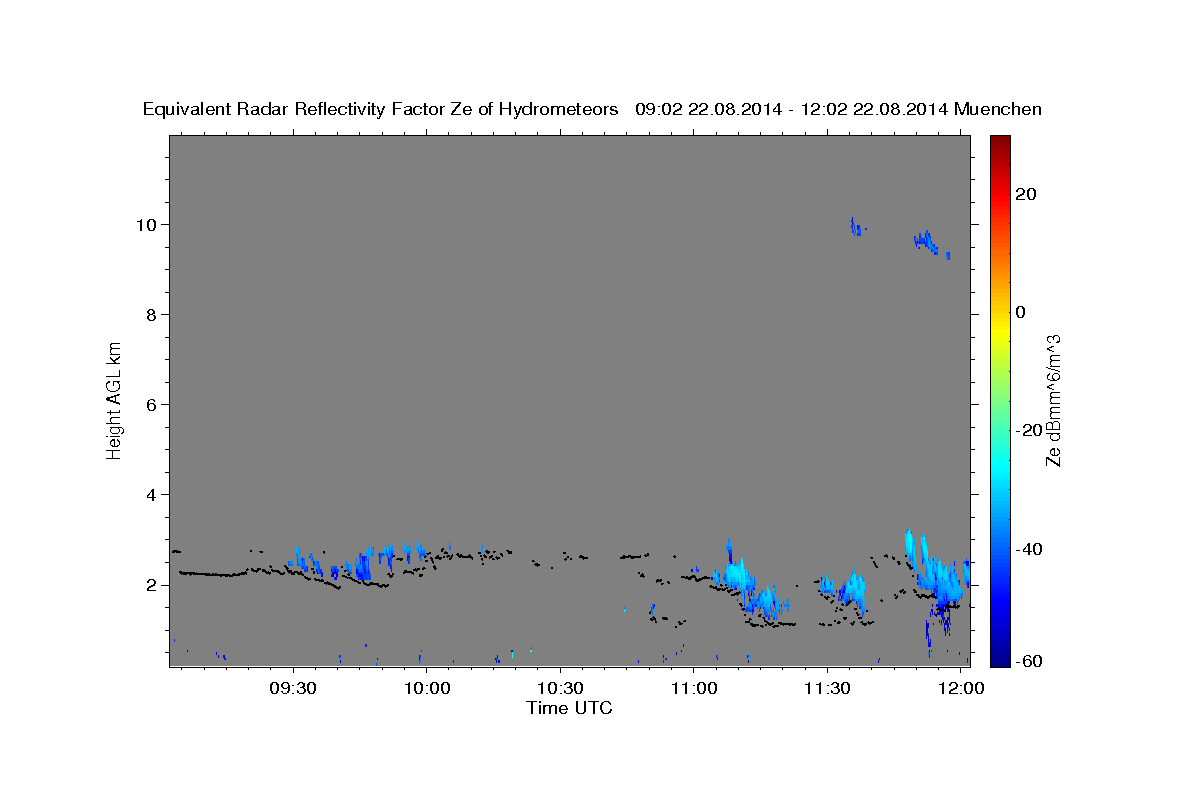
Task: Click the blue cloud echo near 09:45
Action: click(x=361, y=566)
